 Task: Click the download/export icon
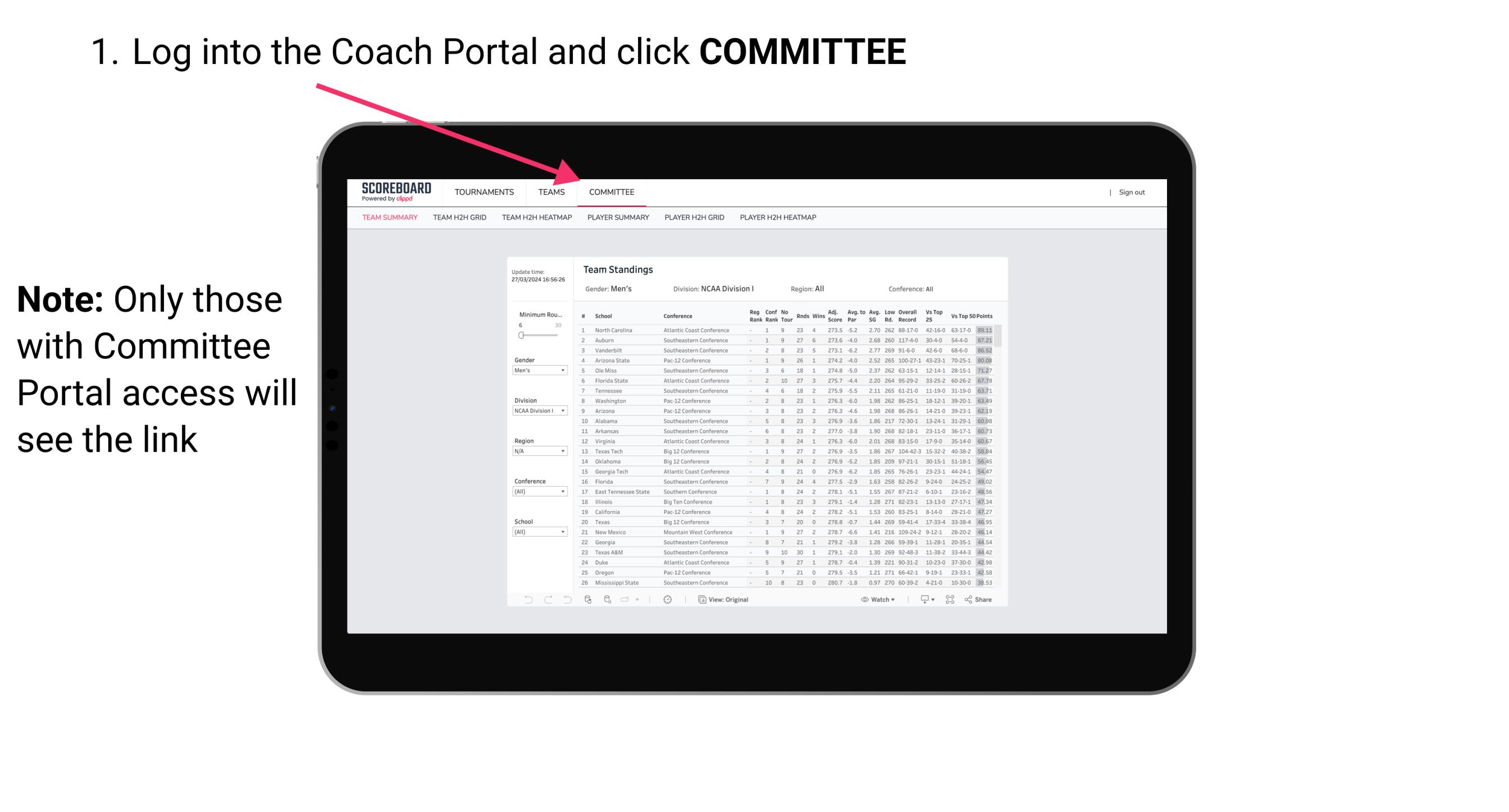click(x=921, y=600)
